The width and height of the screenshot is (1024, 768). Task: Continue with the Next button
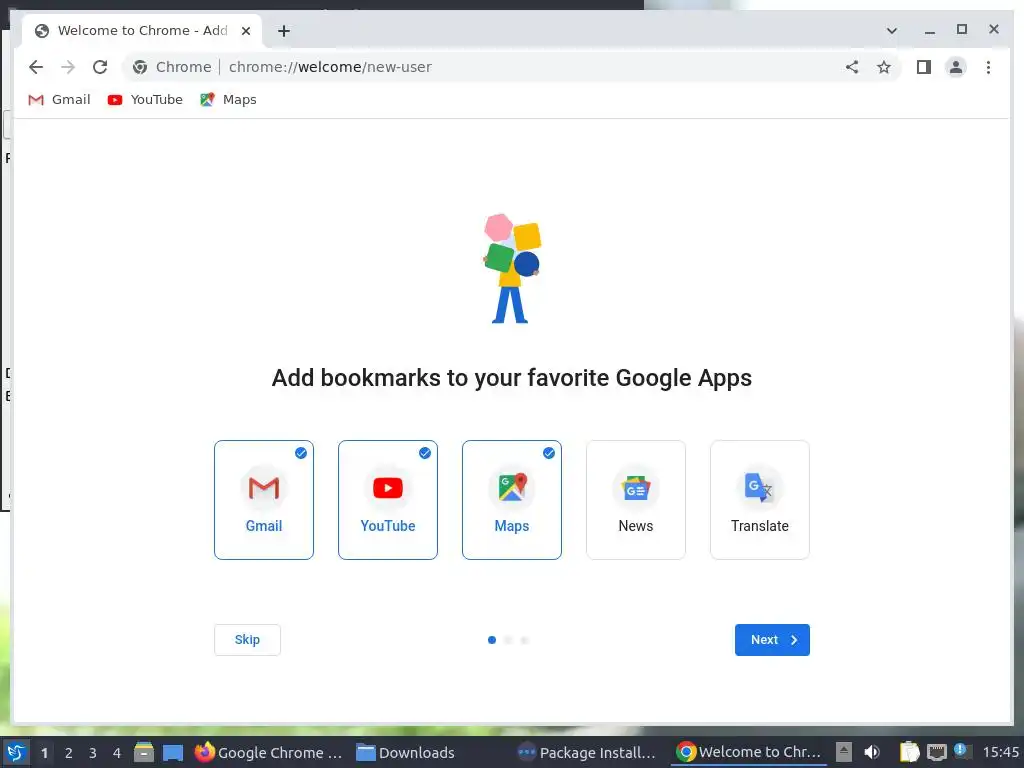pyautogui.click(x=772, y=639)
